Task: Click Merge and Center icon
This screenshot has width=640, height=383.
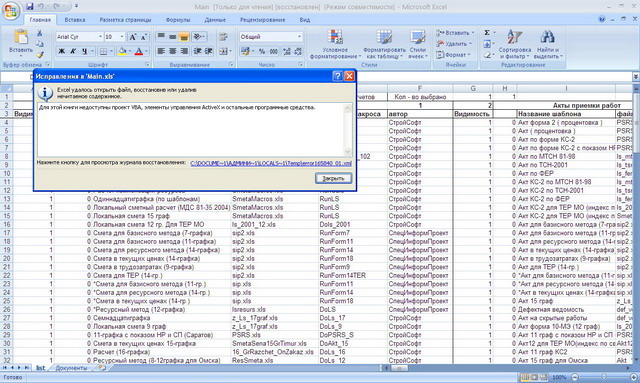Action: point(222,51)
